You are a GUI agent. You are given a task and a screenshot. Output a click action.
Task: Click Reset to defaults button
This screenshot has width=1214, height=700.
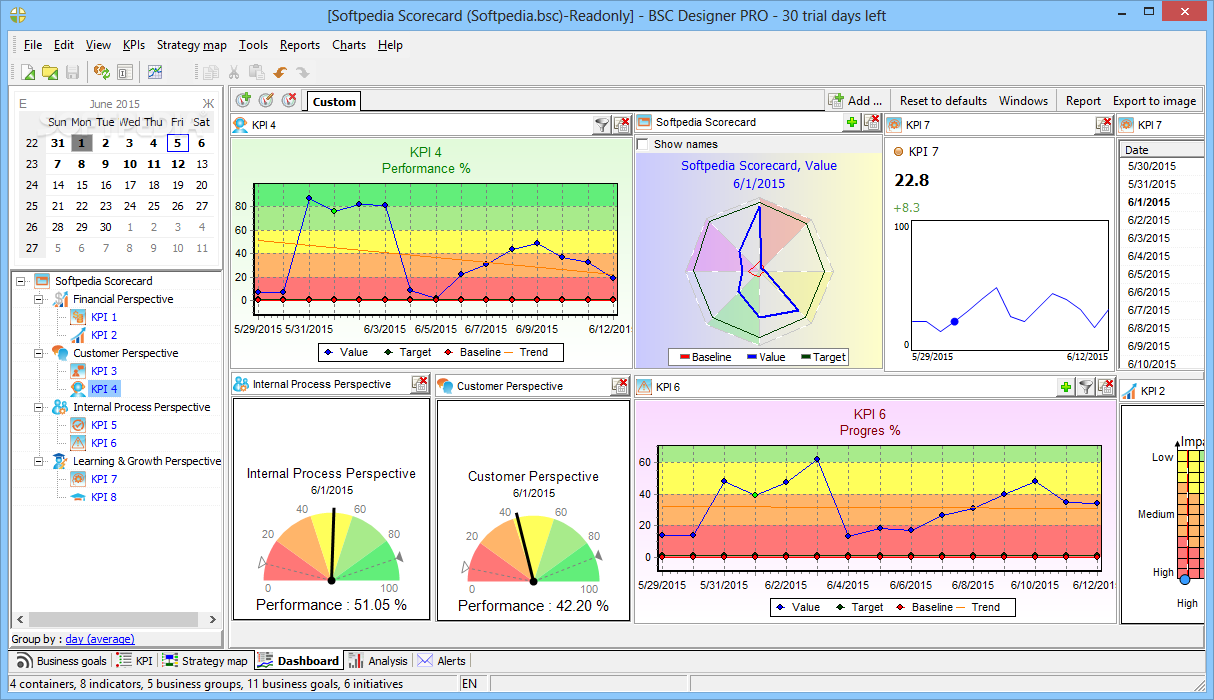pos(943,100)
